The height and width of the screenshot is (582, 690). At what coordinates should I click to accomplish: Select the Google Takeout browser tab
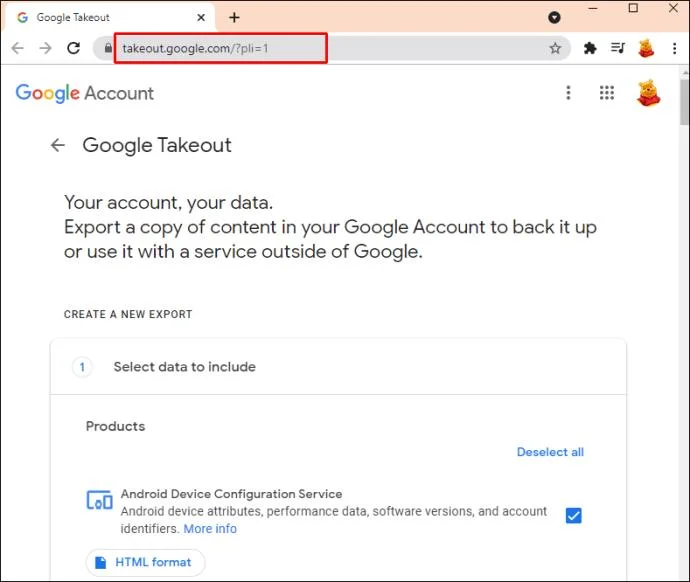110,18
